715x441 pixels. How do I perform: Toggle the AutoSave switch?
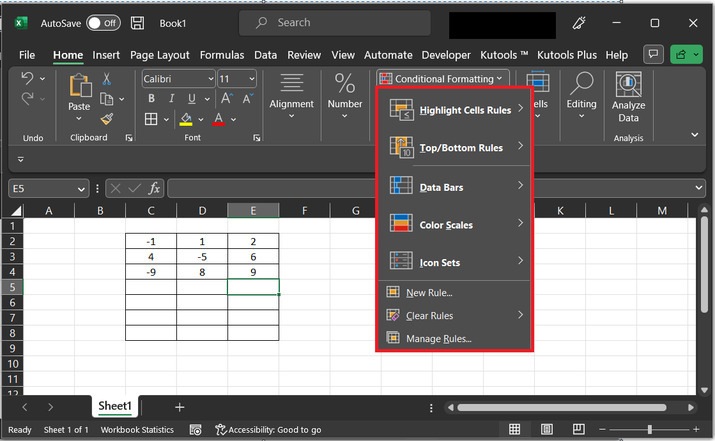103,22
